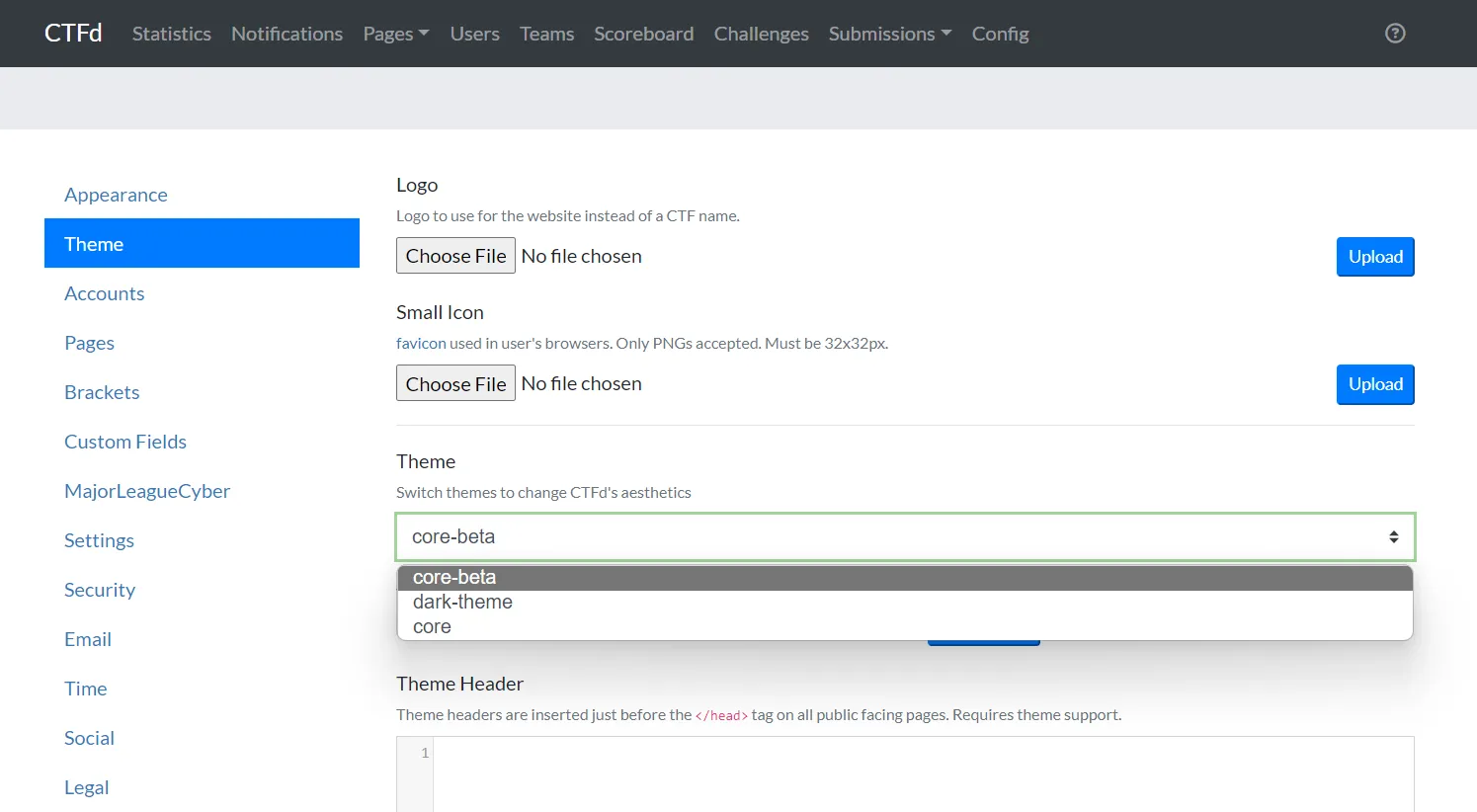Pick core-beta in the dropdown list
This screenshot has height=812, width=1477.
[454, 577]
